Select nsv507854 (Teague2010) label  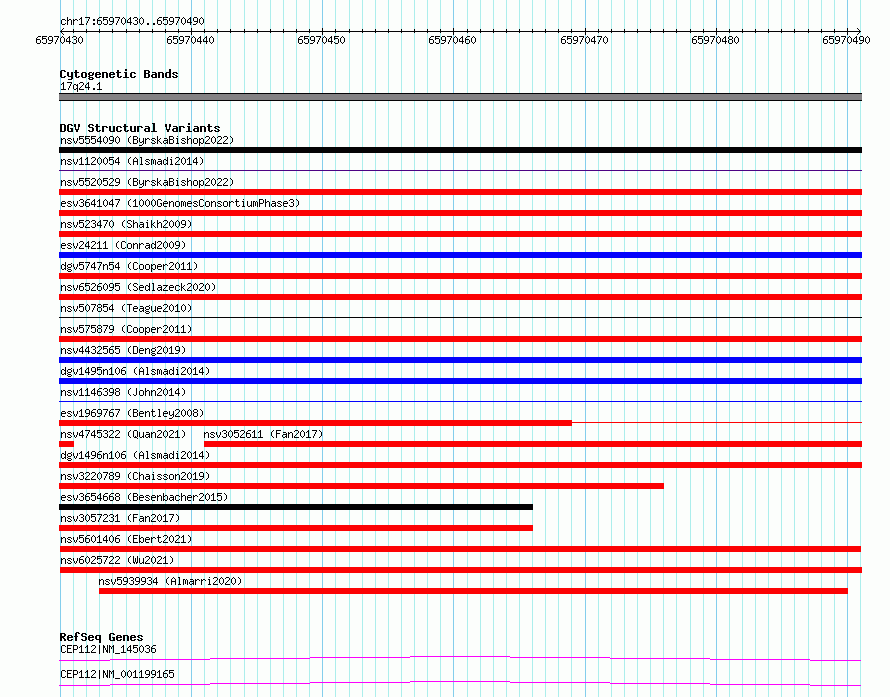click(x=126, y=308)
